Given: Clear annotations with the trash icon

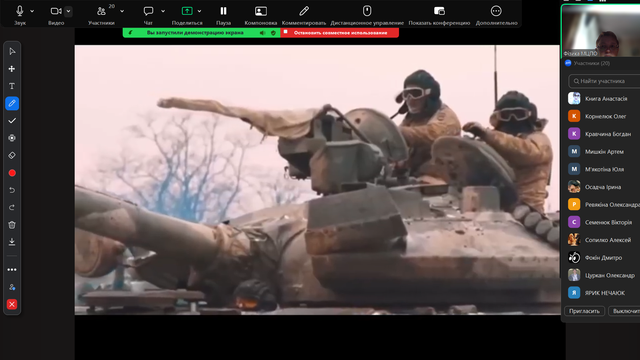Looking at the screenshot, I should 12,225.
